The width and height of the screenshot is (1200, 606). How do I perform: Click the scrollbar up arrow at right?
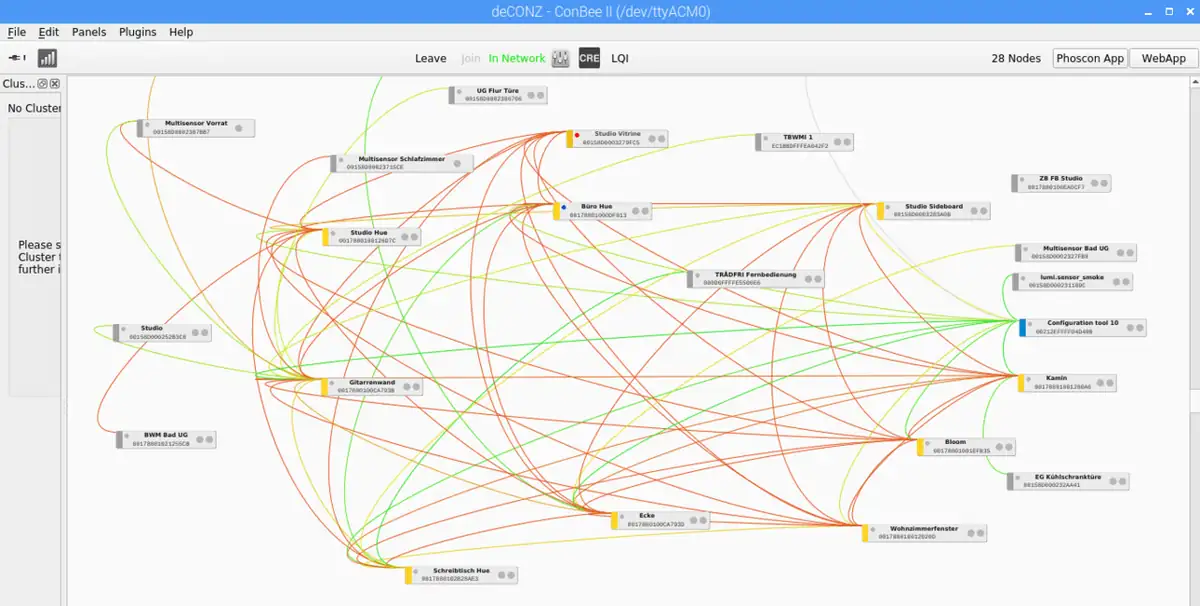pyautogui.click(x=1194, y=83)
